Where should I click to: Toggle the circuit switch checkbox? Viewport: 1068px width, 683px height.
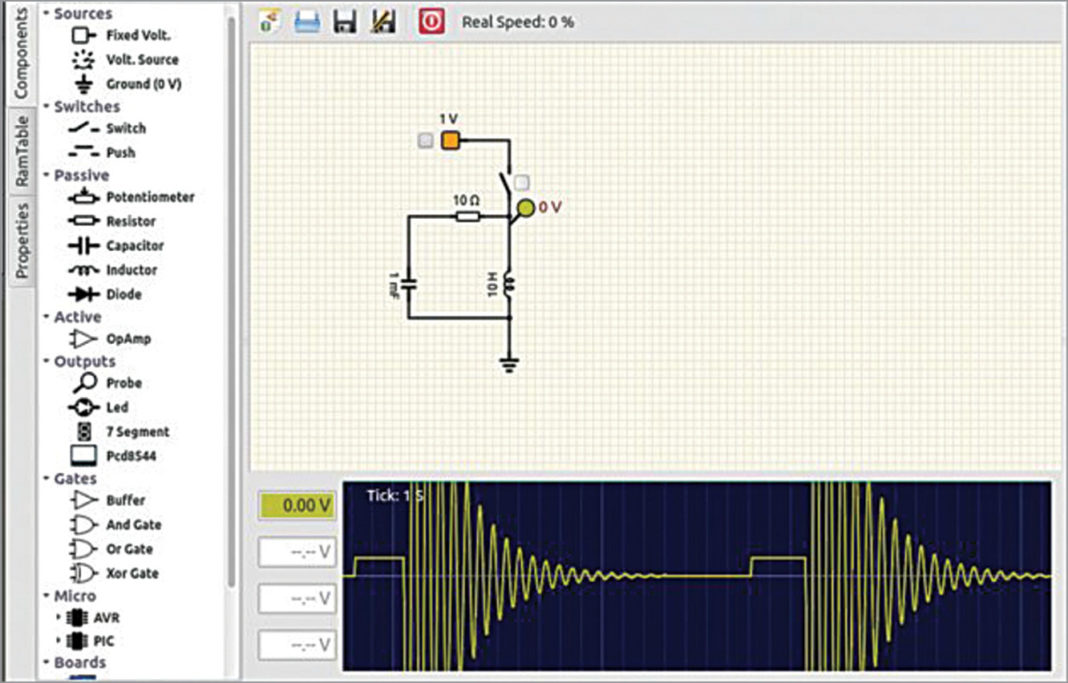tap(522, 183)
